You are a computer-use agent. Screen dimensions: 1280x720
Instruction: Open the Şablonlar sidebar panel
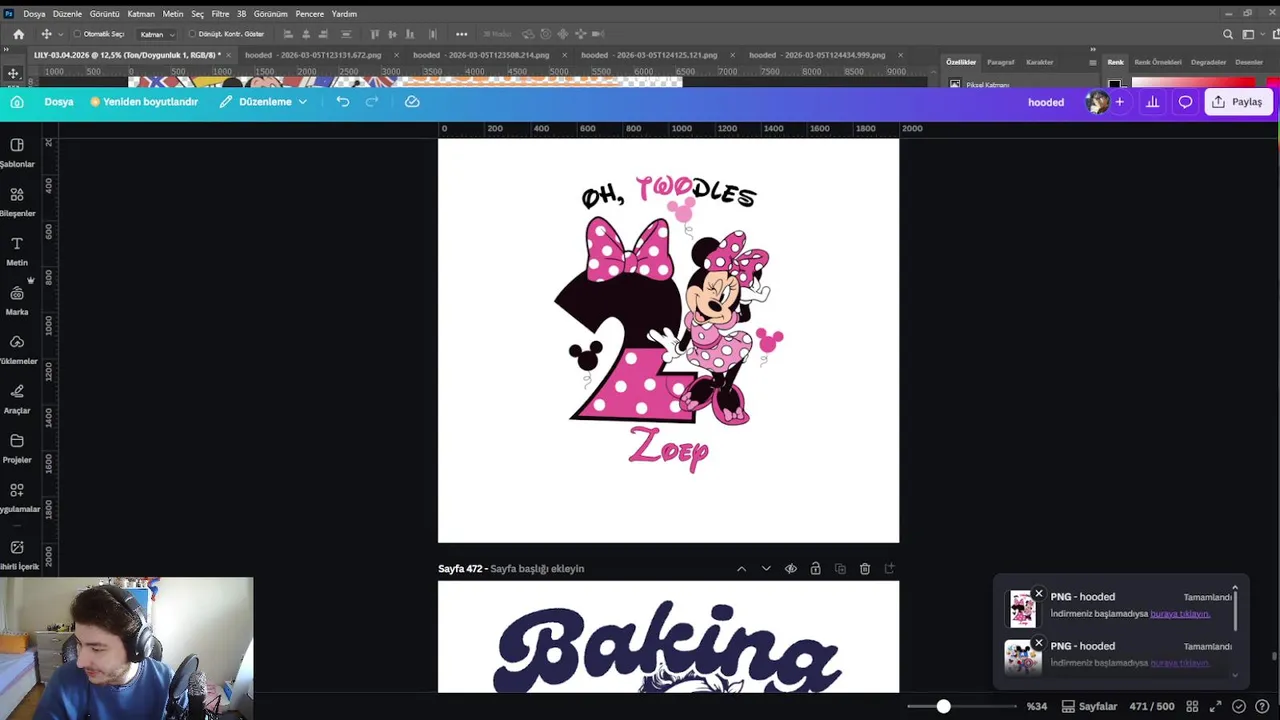tap(17, 152)
